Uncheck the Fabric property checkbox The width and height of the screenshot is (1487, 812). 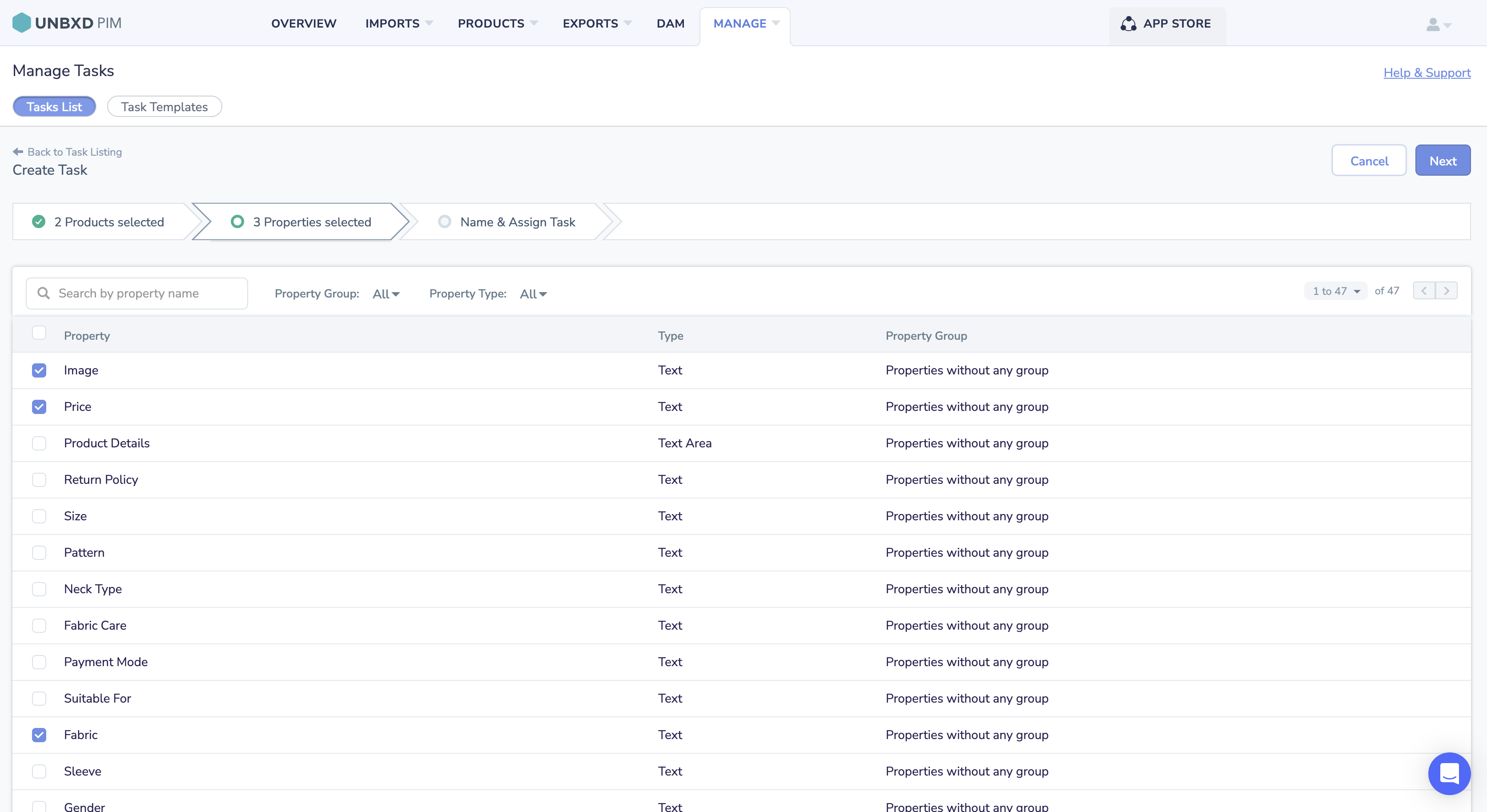[x=39, y=735]
